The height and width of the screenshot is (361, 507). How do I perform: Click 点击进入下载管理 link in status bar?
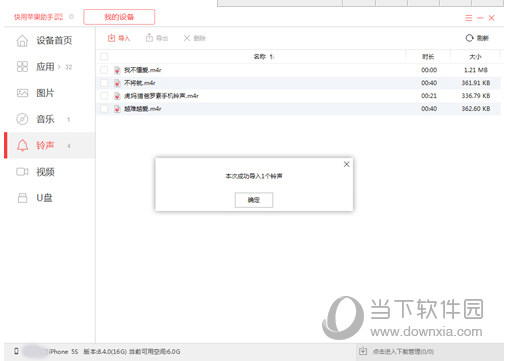[x=403, y=351]
